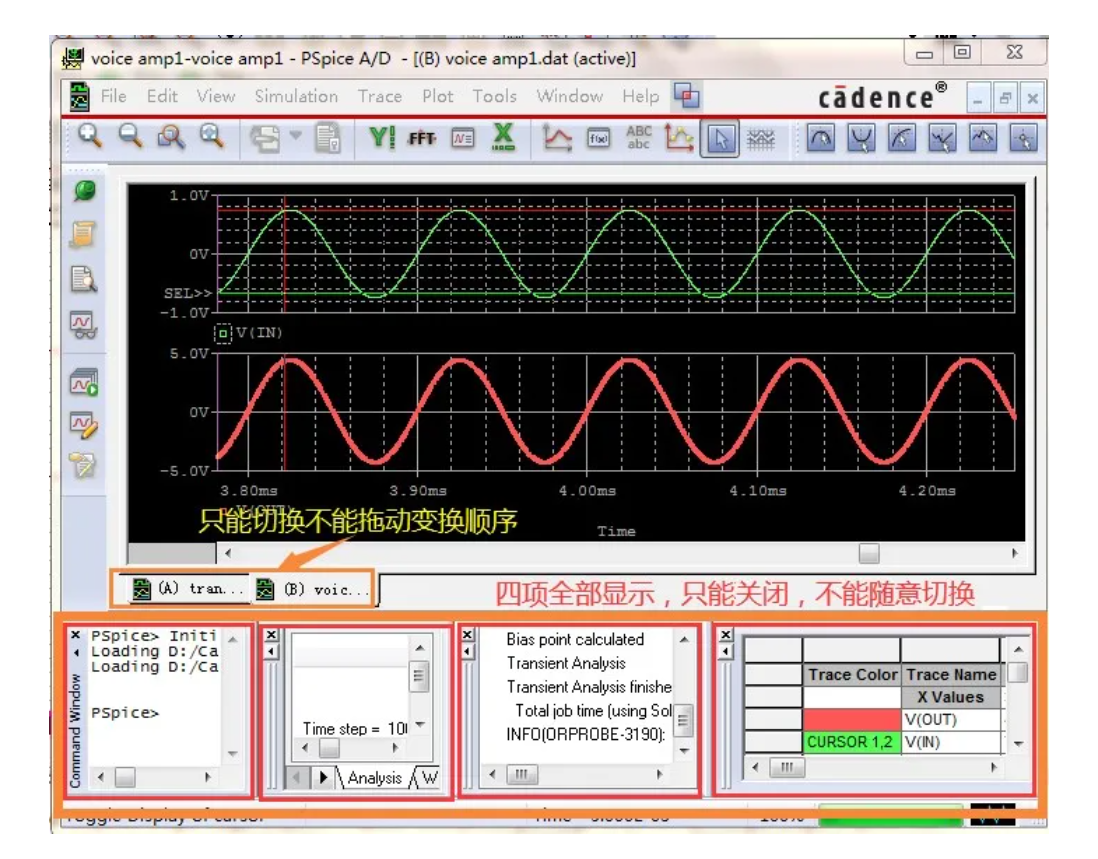Click the Cursor Max icon

[x=983, y=138]
